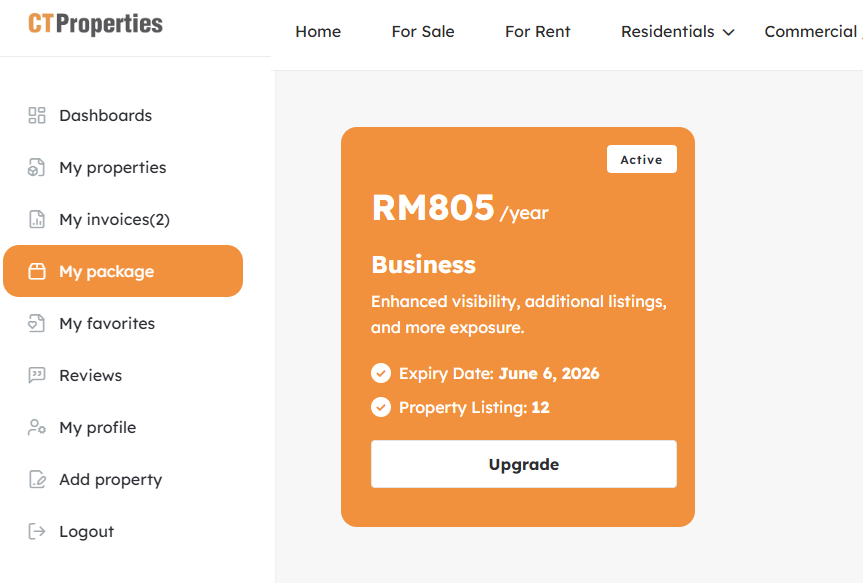
Task: Click the Reviews speech bubble icon
Action: coord(37,375)
